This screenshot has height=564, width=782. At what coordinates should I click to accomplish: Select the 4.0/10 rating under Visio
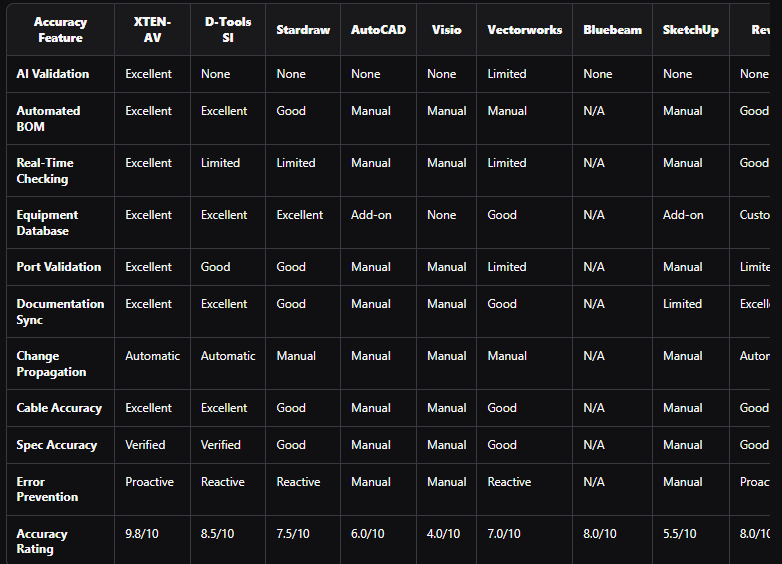click(x=445, y=534)
